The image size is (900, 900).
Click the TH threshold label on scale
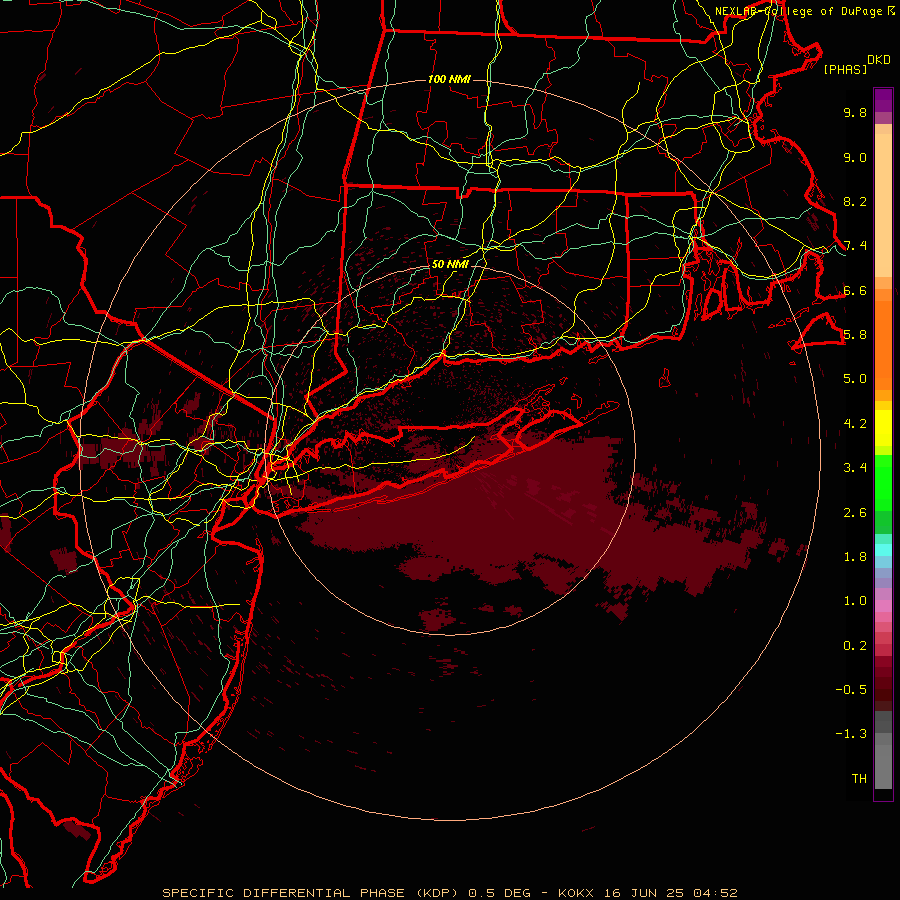click(859, 779)
